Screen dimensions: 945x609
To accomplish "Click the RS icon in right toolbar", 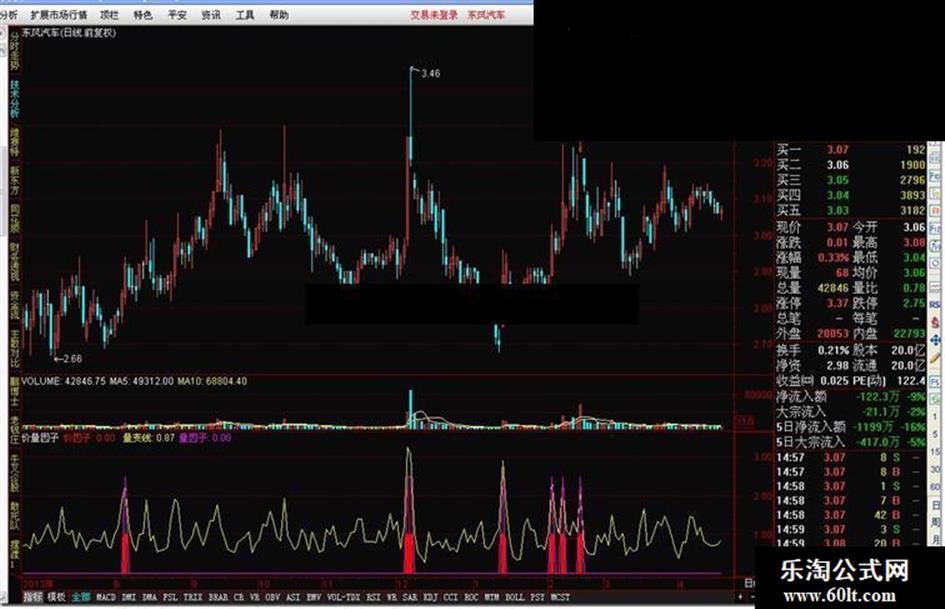I will 935,304.
